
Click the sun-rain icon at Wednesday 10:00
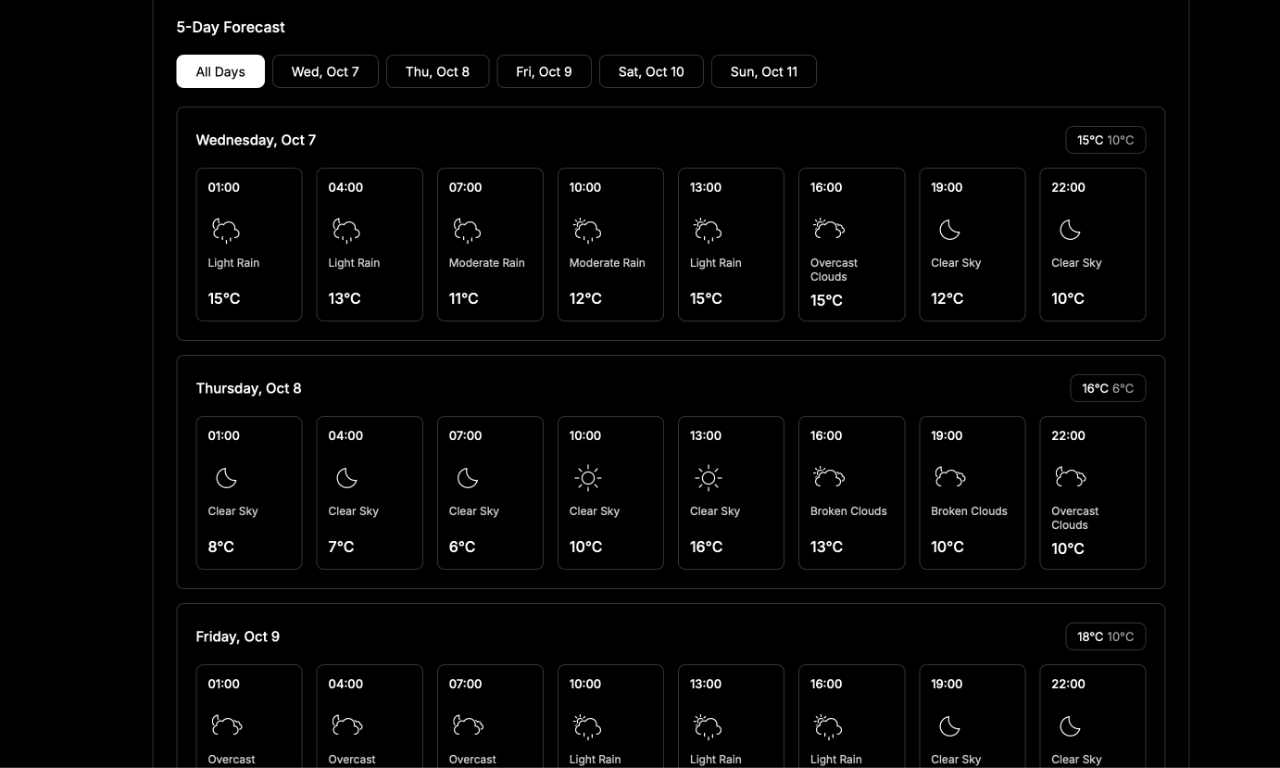pyautogui.click(x=587, y=231)
